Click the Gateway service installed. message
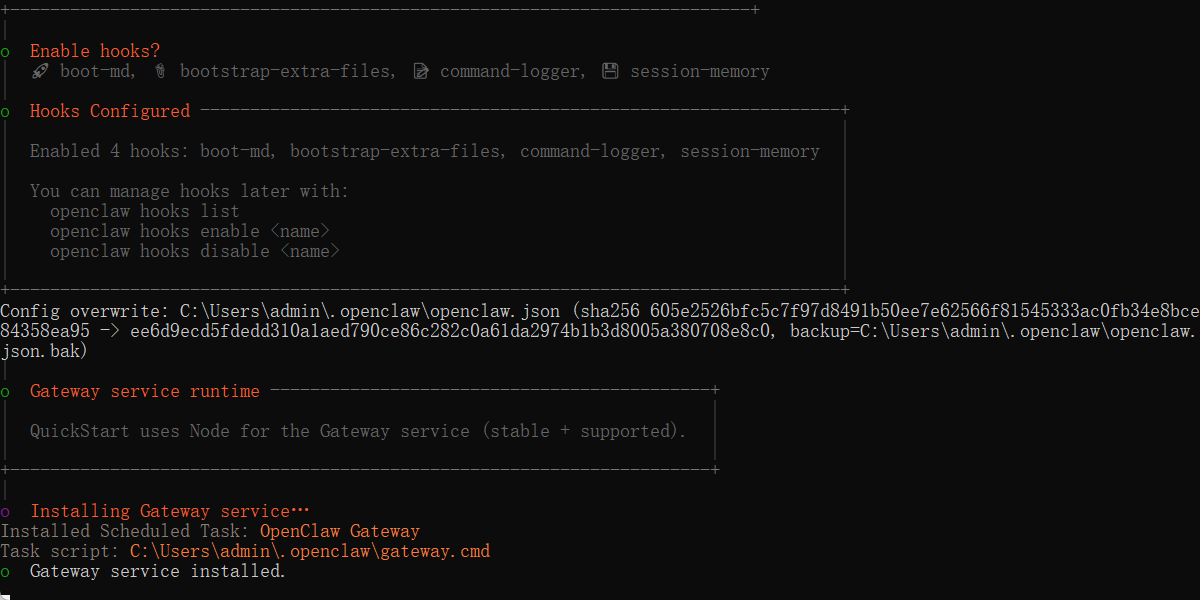 click(x=158, y=571)
